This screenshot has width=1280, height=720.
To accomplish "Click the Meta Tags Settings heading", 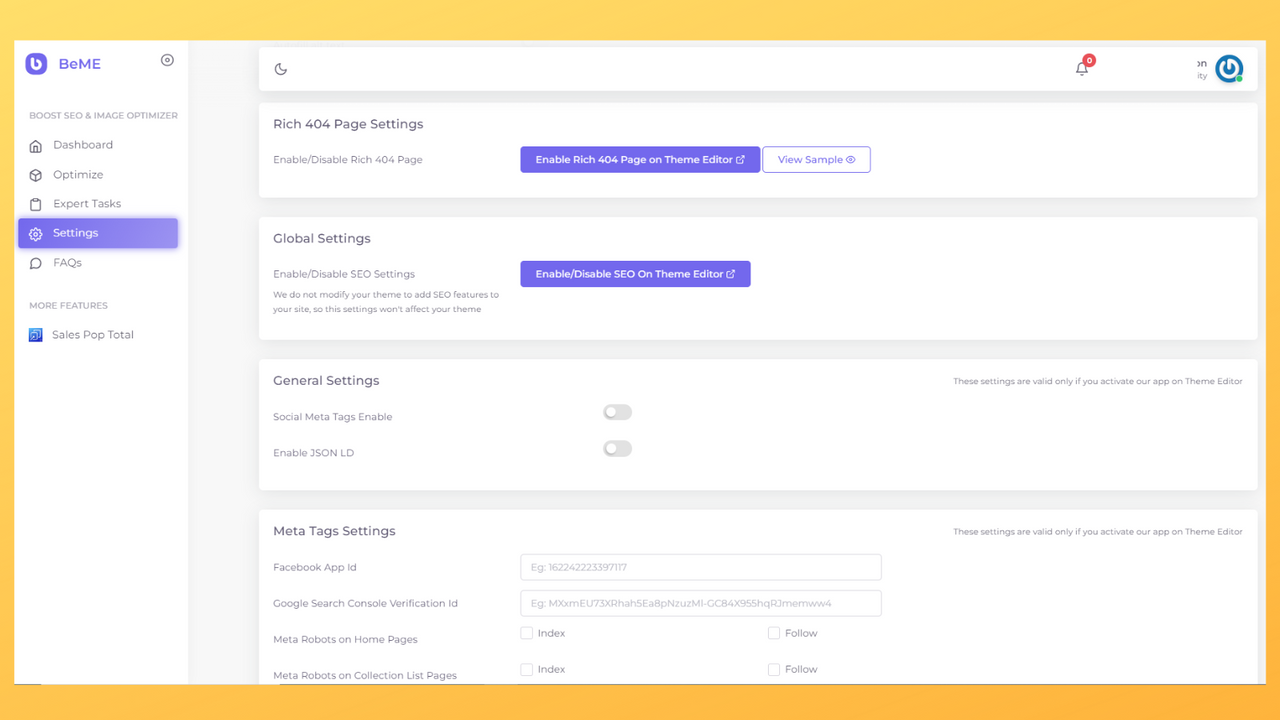I will coord(334,531).
